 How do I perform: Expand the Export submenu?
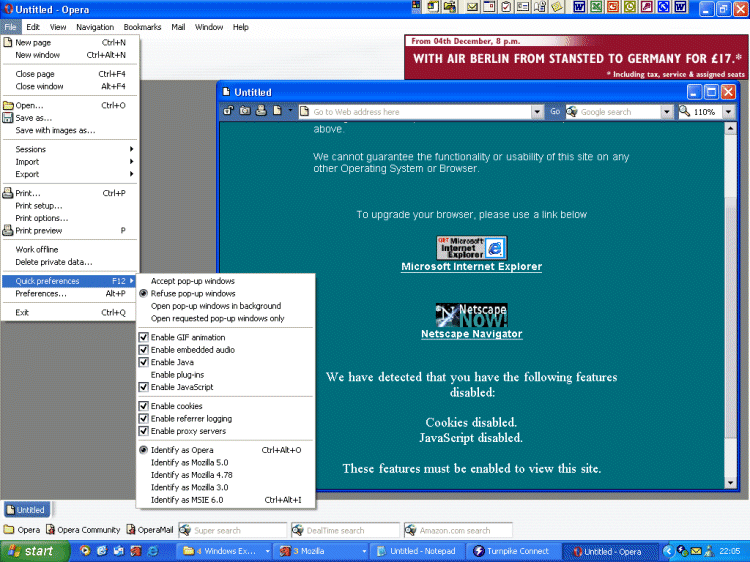tap(70, 174)
